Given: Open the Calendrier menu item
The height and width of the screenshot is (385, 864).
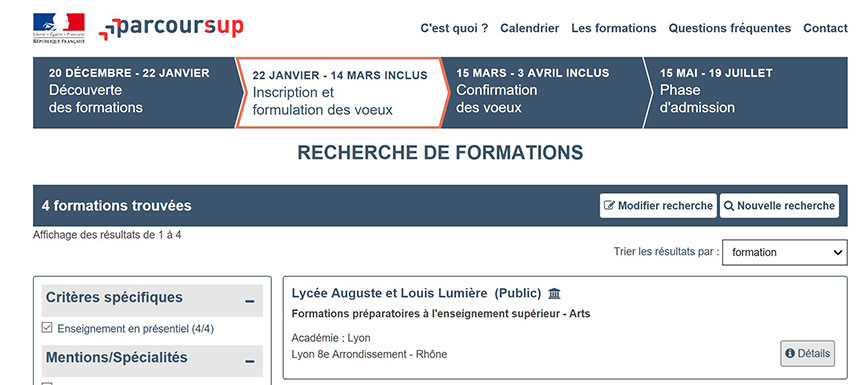Looking at the screenshot, I should 530,28.
